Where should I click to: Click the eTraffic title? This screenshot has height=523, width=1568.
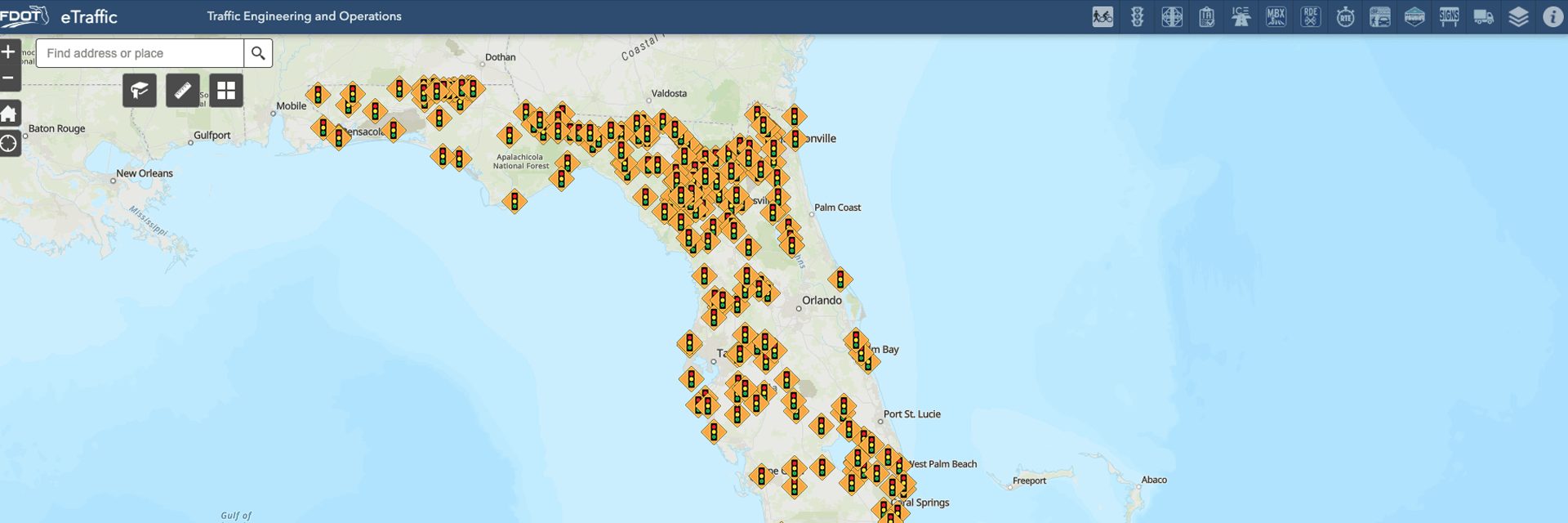coord(89,16)
